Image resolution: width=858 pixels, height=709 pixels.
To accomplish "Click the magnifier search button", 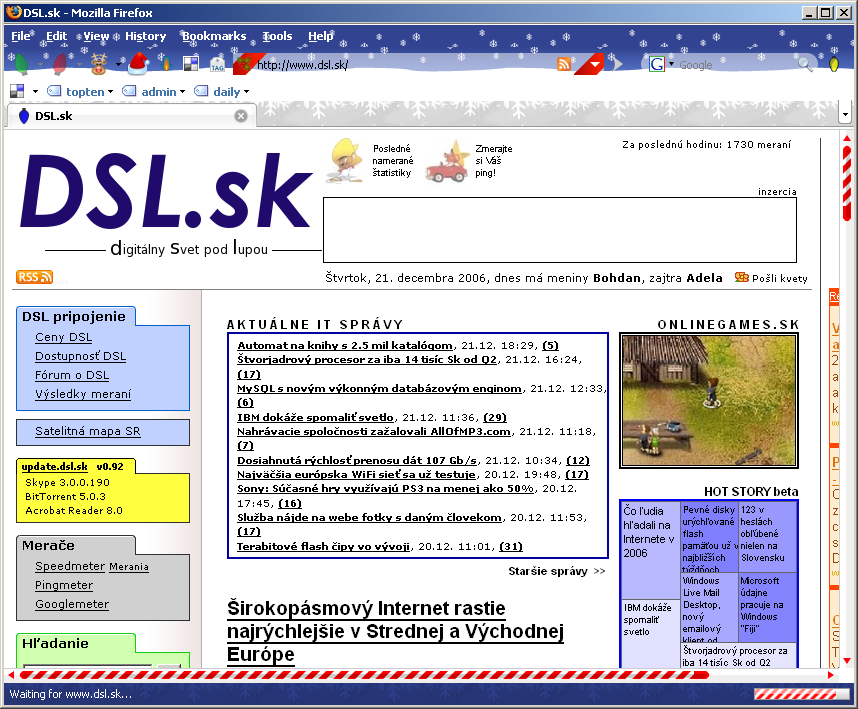I will (805, 65).
